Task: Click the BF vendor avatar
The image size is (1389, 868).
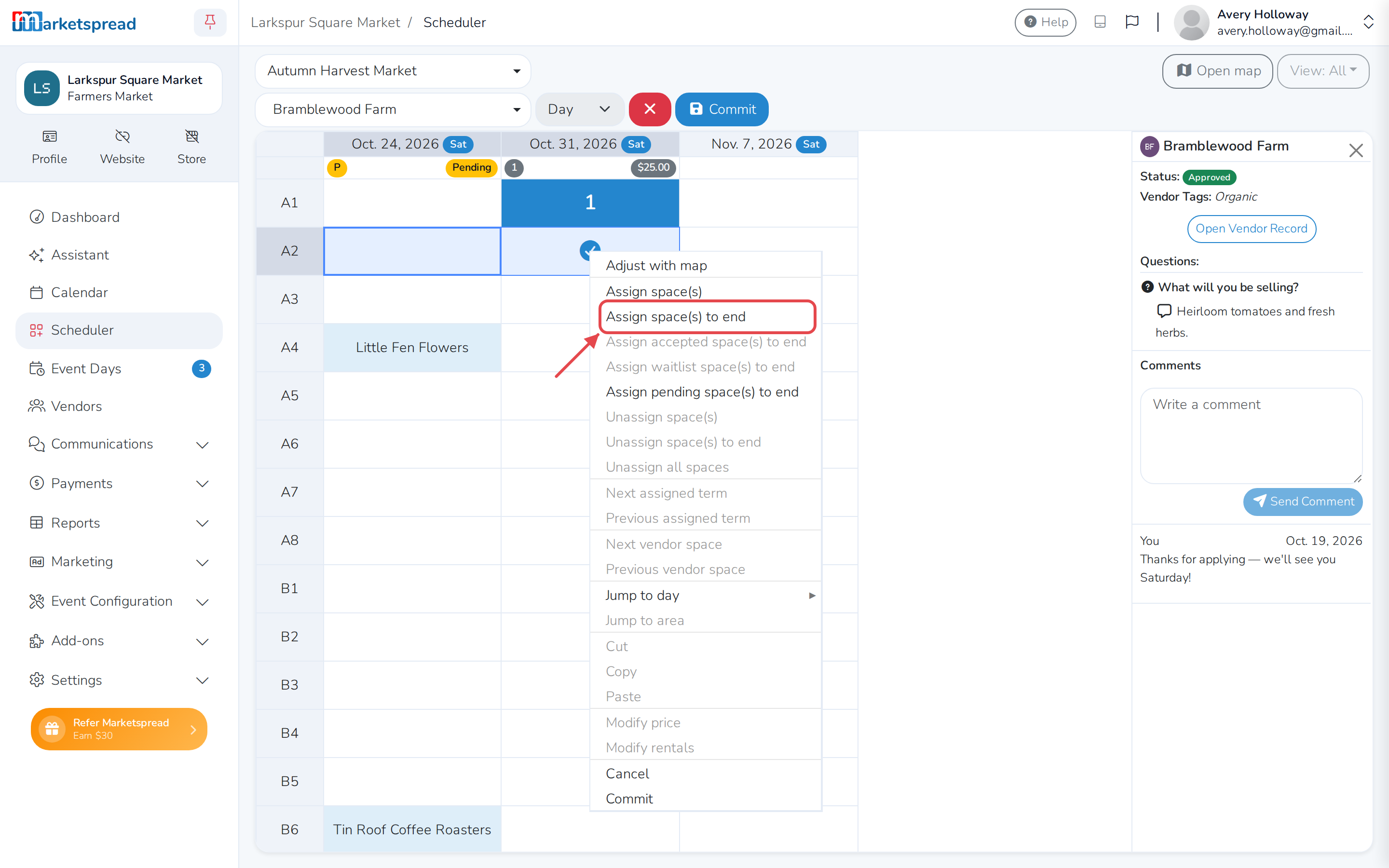Action: (x=1149, y=147)
